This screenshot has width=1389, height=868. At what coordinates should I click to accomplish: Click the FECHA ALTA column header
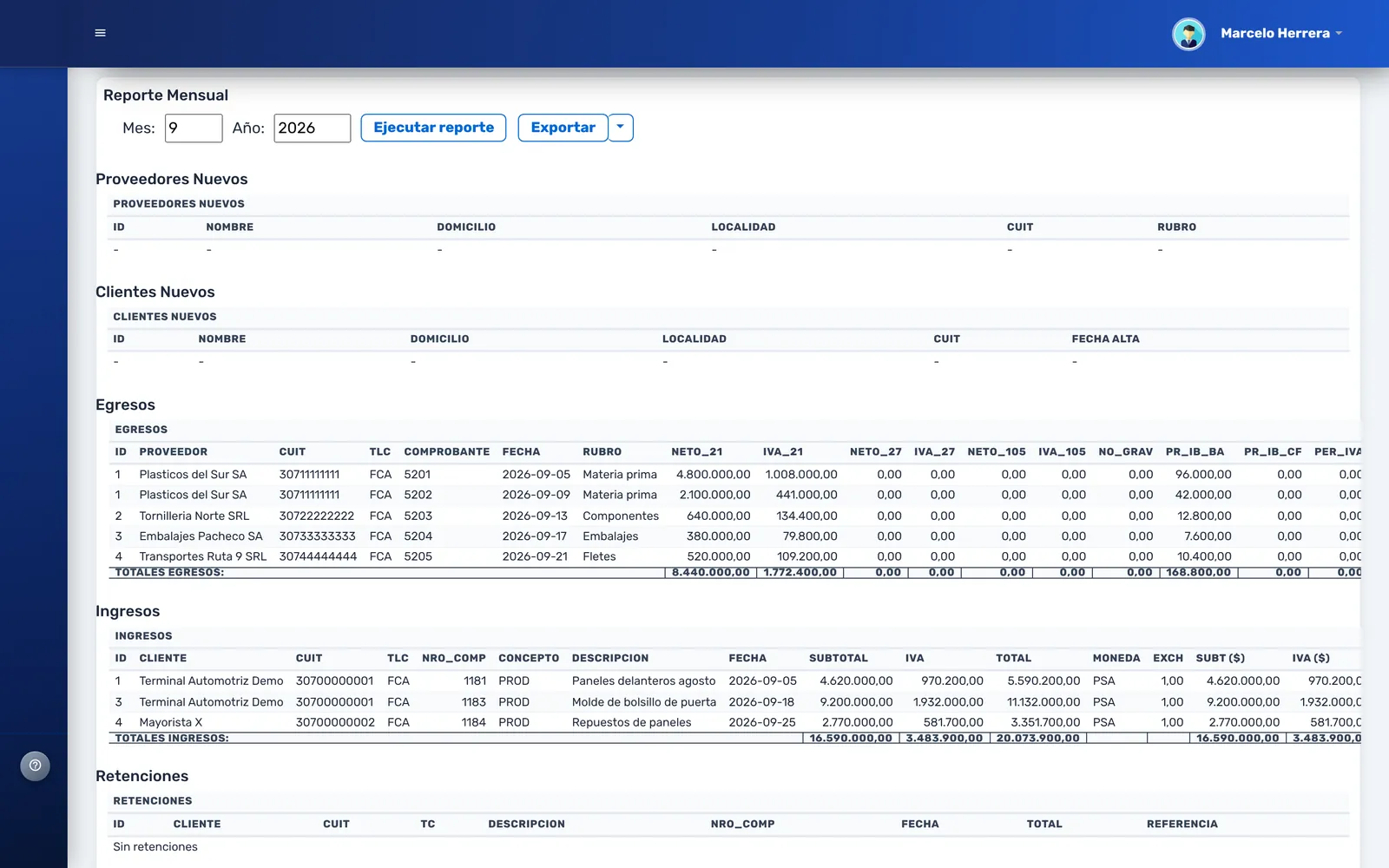[1105, 339]
